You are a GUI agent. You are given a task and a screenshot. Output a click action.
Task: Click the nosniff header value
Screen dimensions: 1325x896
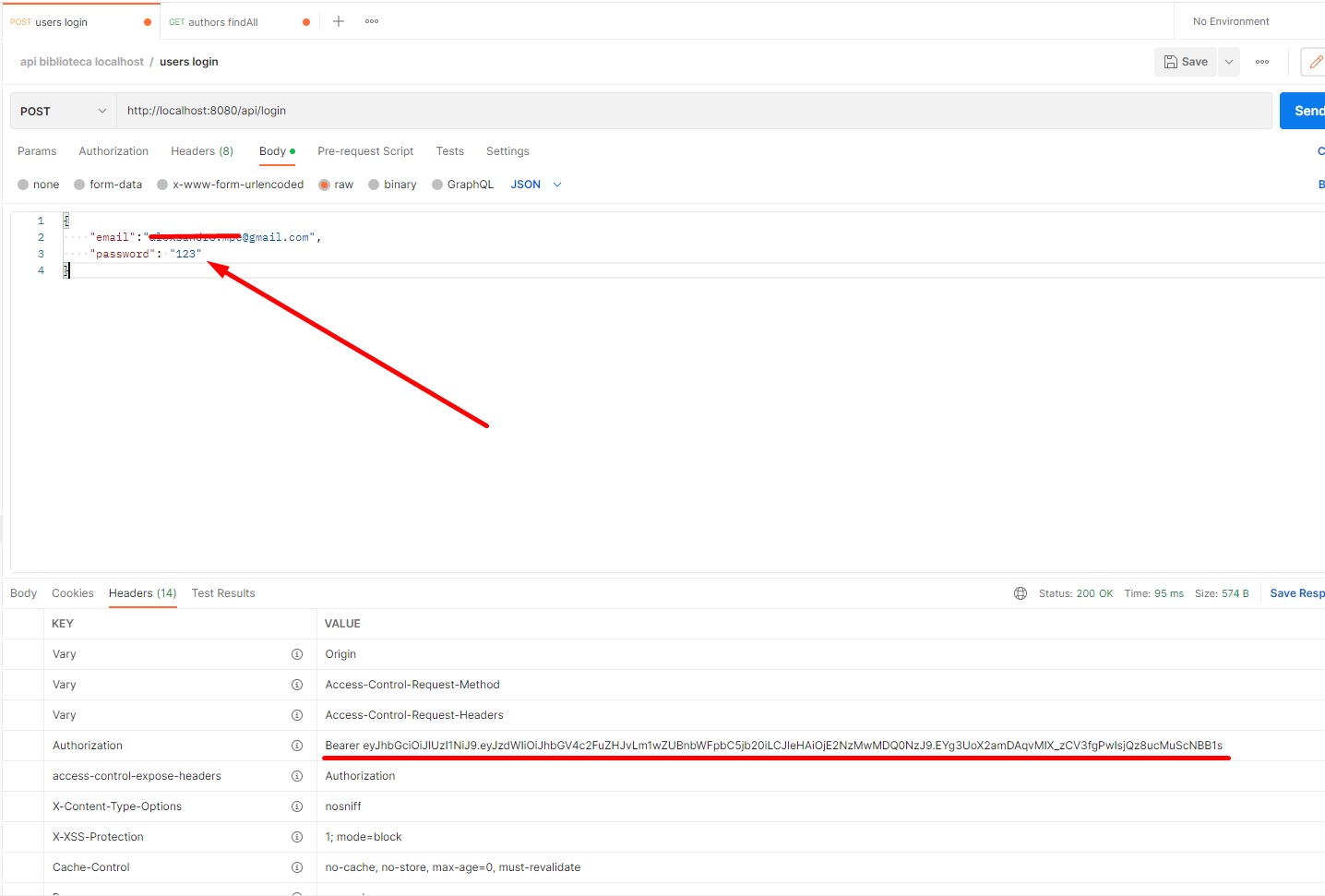tap(343, 806)
